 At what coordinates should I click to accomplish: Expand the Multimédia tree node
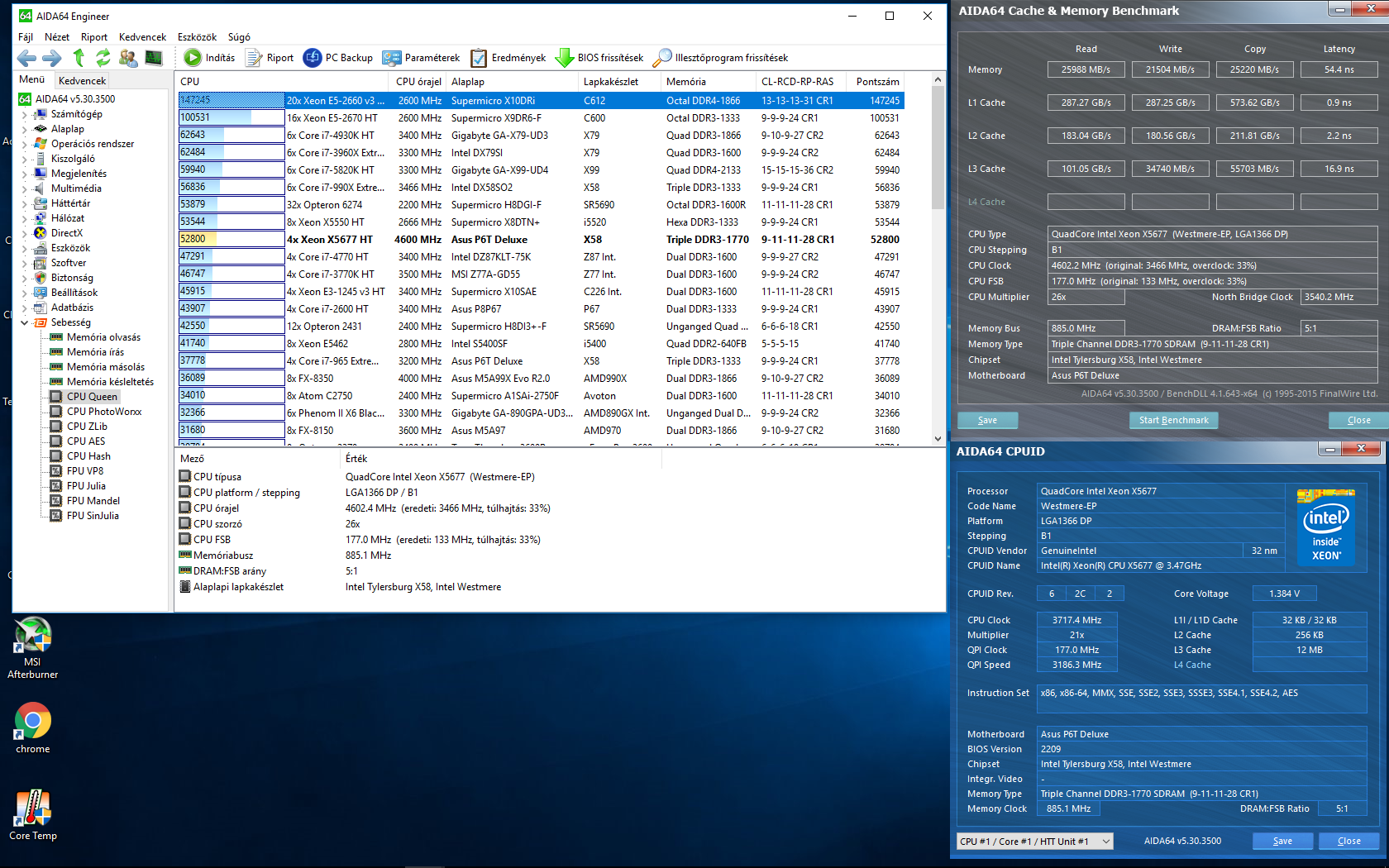(24, 188)
